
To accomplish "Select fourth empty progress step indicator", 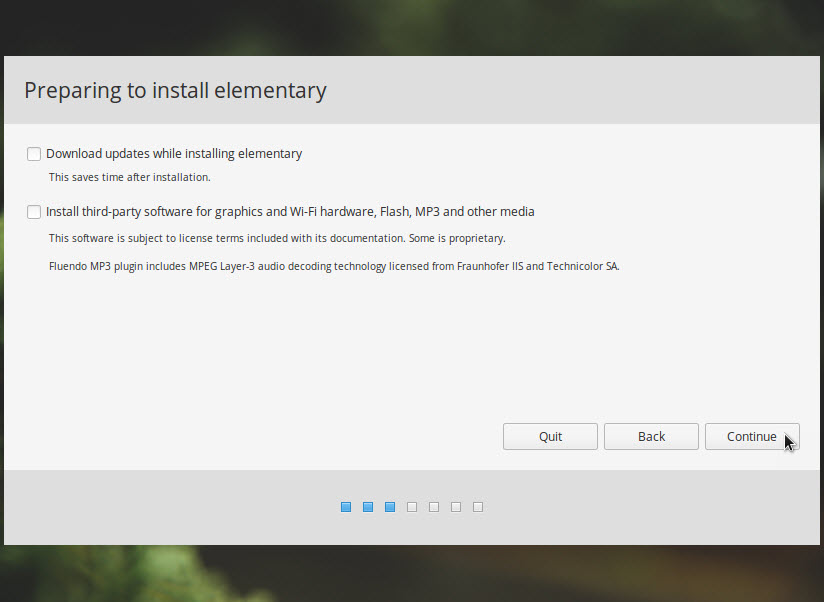I will click(412, 507).
